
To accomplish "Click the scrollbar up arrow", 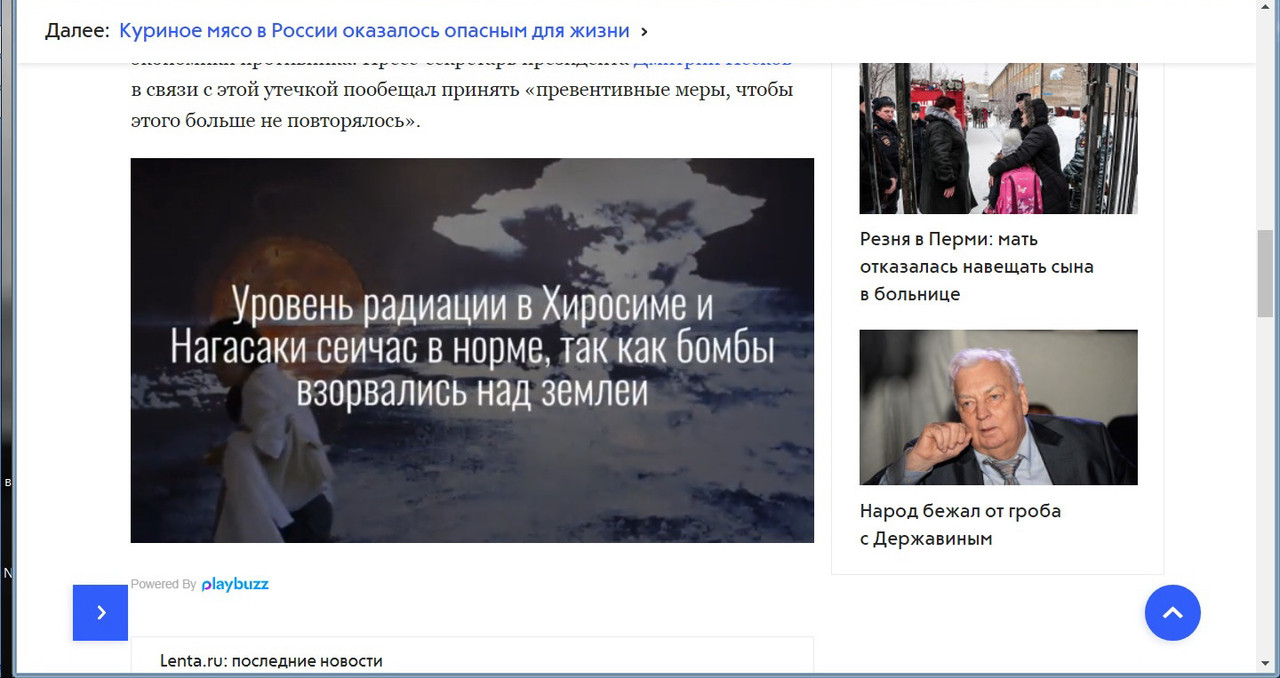I will (1265, 8).
